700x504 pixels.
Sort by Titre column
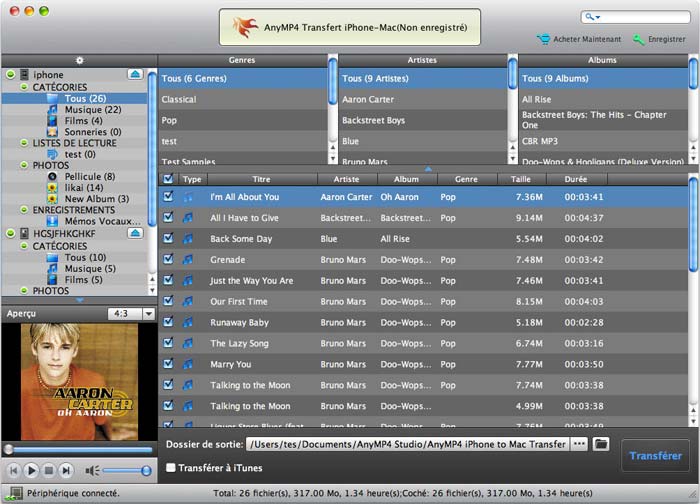pyautogui.click(x=262, y=179)
